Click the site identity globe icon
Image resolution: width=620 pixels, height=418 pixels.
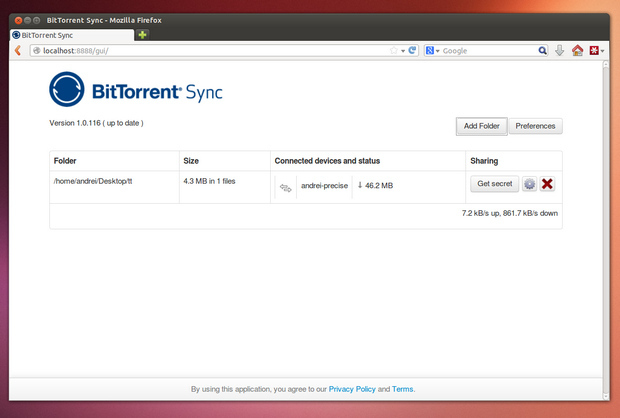coord(36,51)
